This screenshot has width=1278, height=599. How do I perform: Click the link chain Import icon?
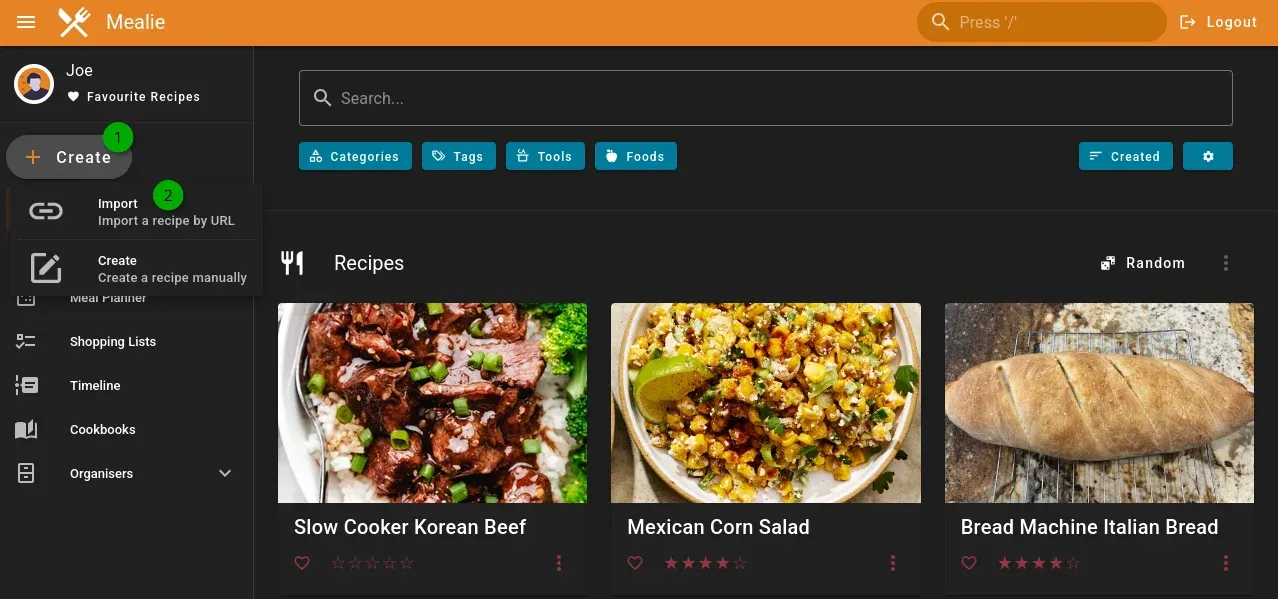tap(46, 211)
